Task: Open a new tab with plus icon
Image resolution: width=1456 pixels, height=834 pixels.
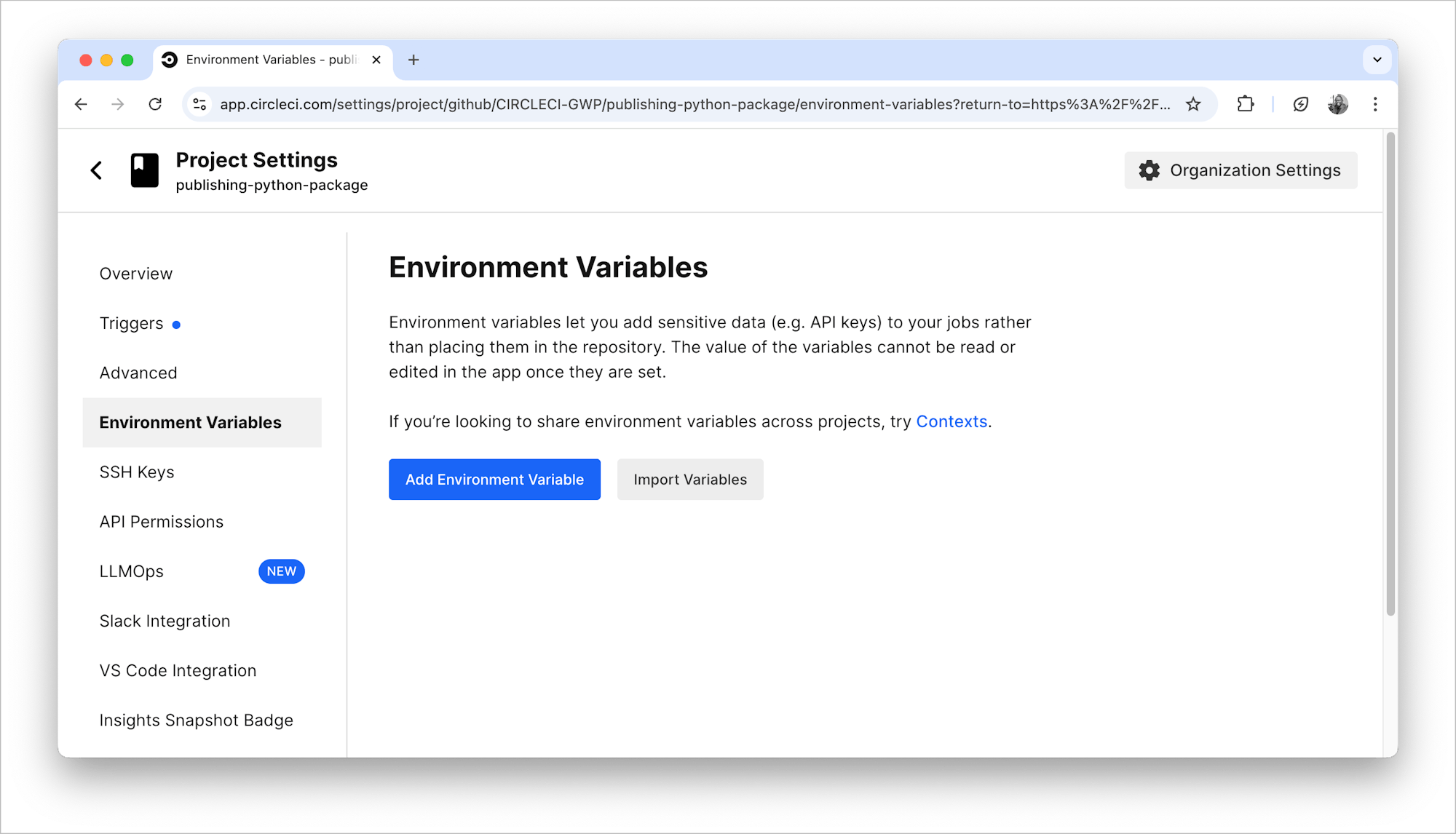Action: coord(414,60)
